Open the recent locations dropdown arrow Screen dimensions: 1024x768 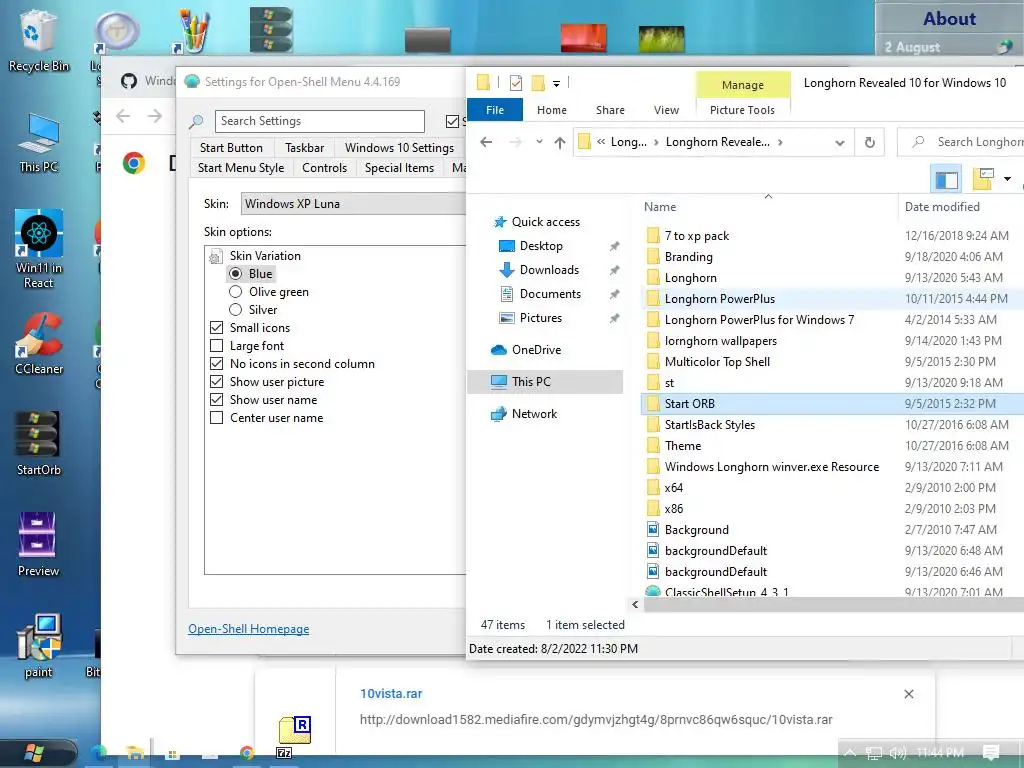[x=539, y=142]
